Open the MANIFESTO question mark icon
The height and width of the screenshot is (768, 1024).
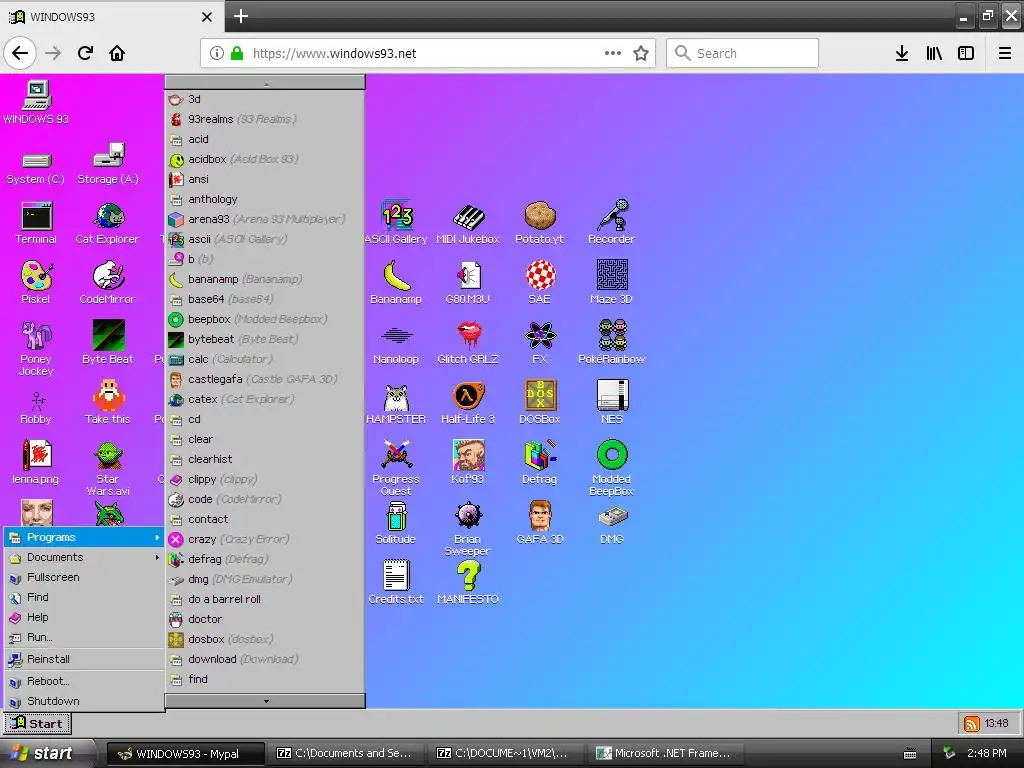tap(468, 583)
